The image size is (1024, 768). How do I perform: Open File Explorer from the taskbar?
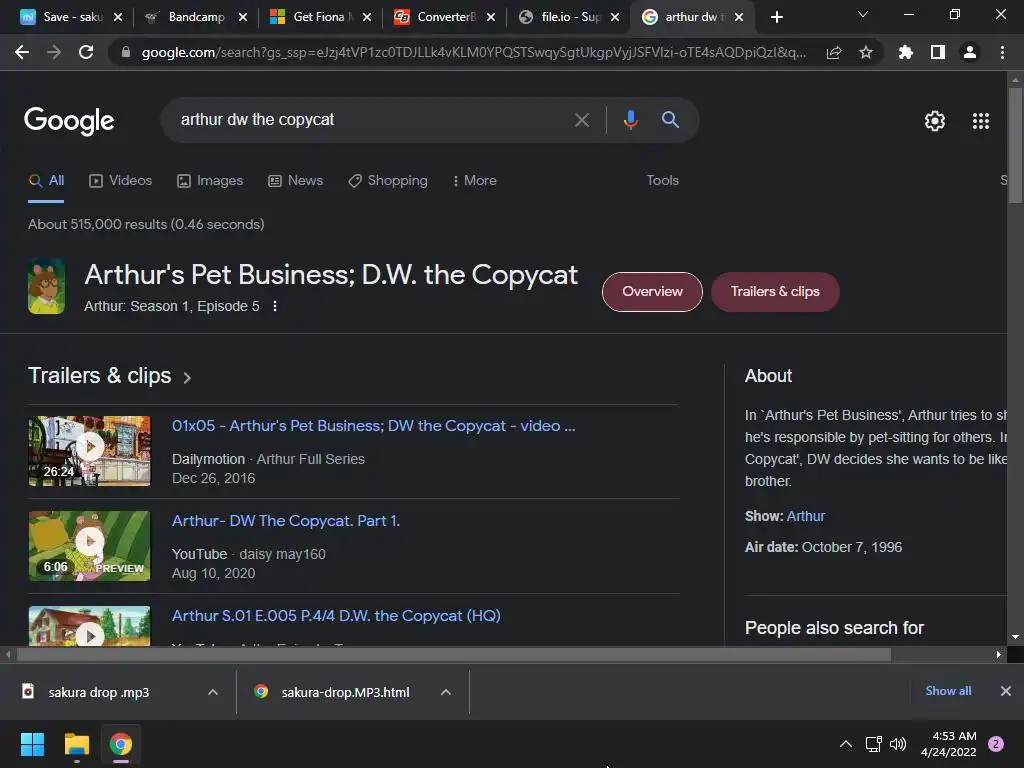[76, 744]
